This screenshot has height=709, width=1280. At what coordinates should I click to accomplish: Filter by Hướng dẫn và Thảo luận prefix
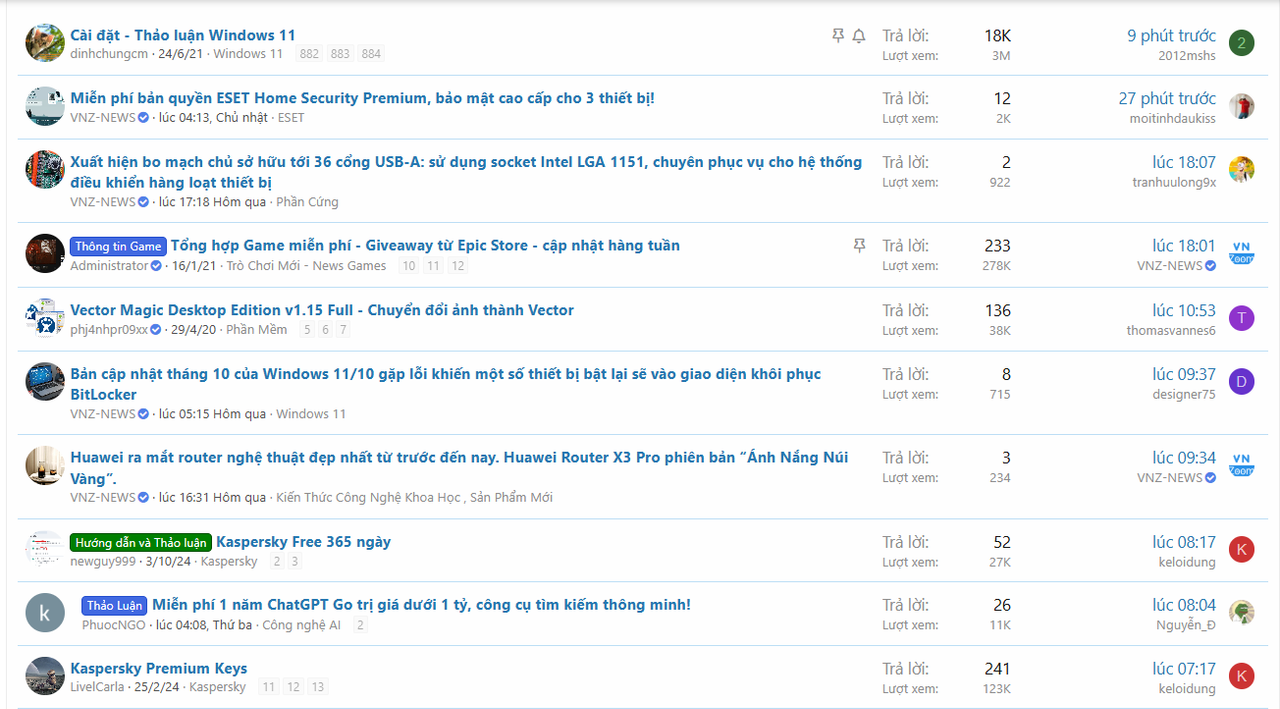click(x=141, y=543)
